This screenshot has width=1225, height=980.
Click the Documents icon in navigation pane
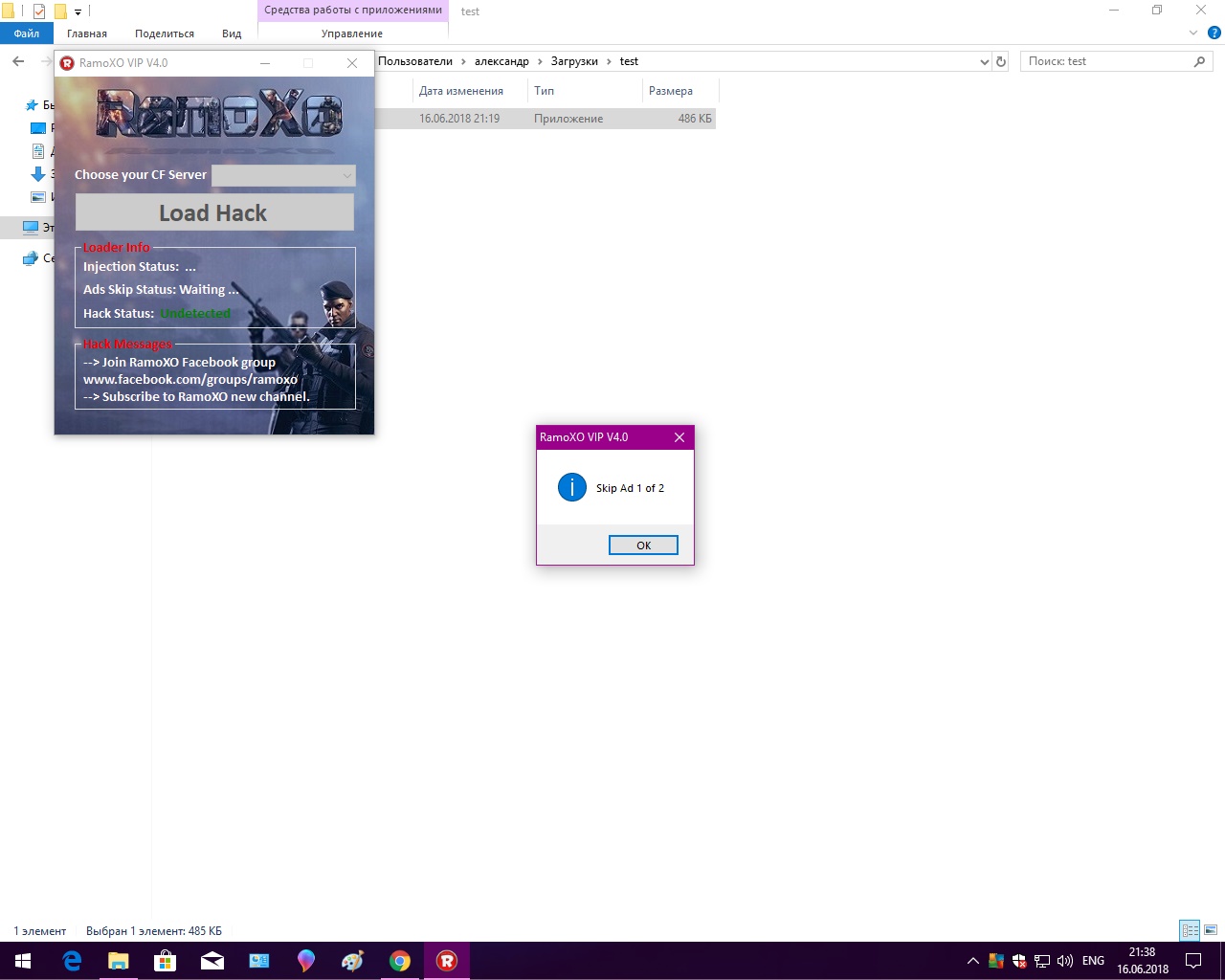click(x=38, y=151)
